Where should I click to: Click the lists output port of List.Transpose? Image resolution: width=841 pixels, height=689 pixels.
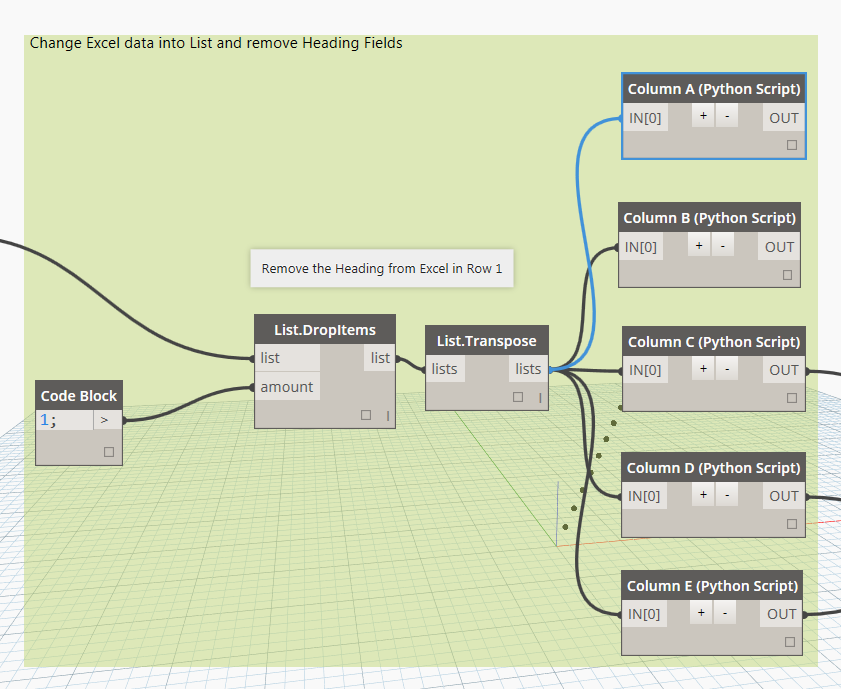coord(527,368)
